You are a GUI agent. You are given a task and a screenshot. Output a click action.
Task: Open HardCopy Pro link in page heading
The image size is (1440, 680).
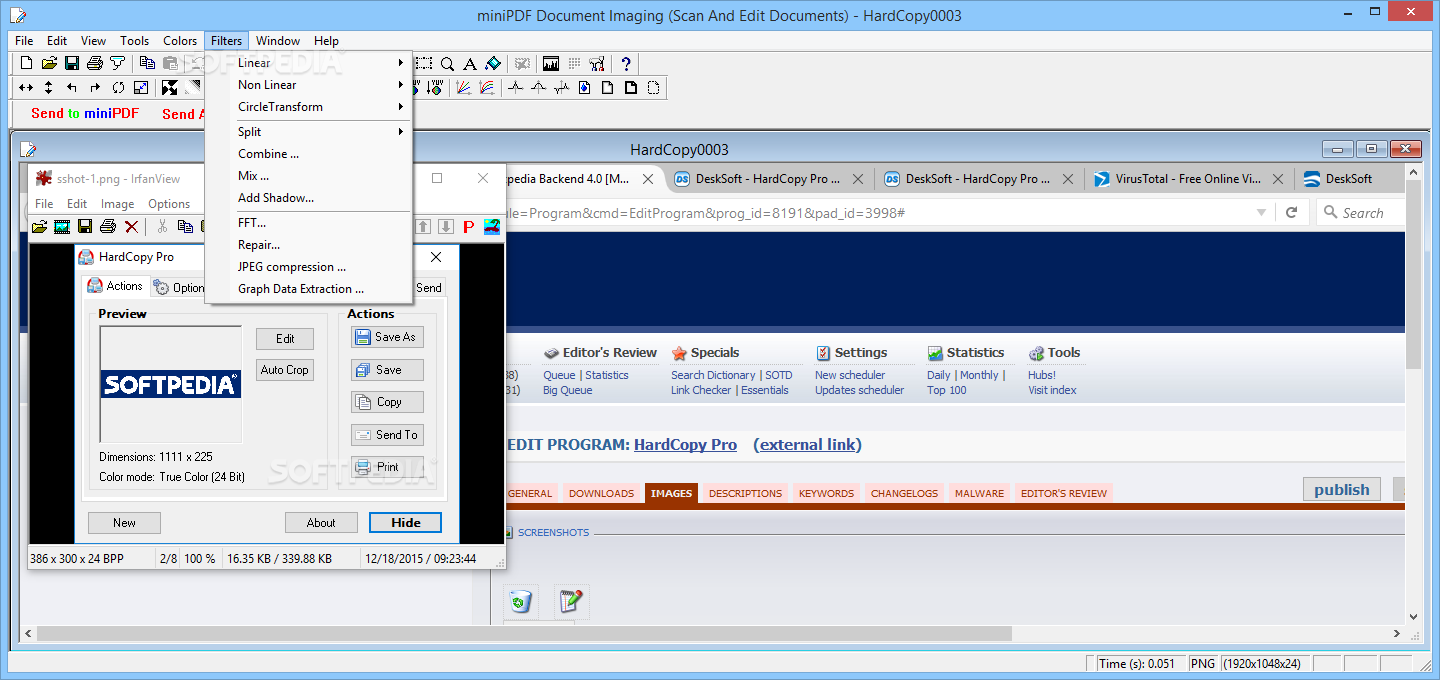pos(685,445)
